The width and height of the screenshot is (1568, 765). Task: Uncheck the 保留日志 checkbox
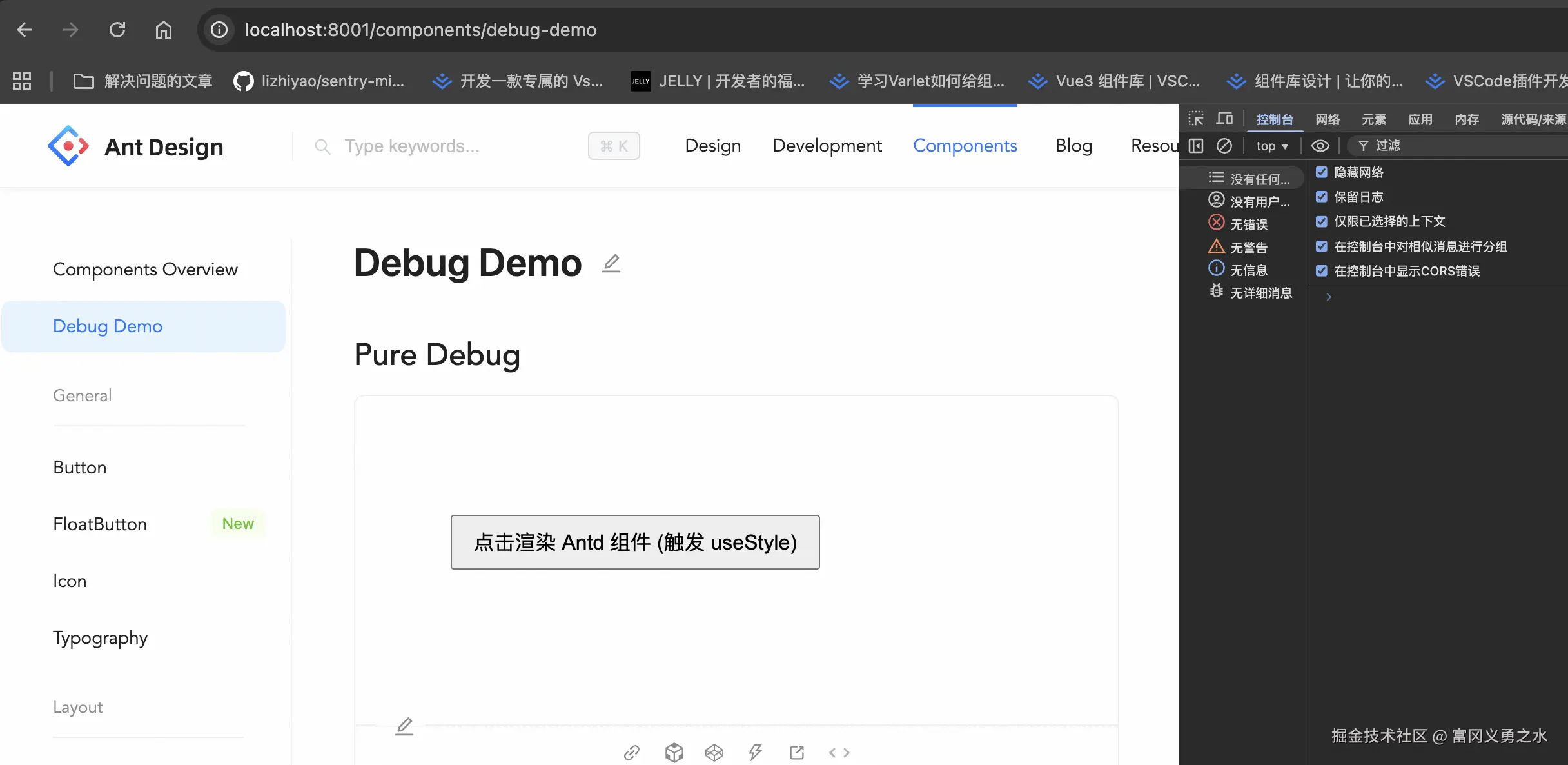(1322, 197)
